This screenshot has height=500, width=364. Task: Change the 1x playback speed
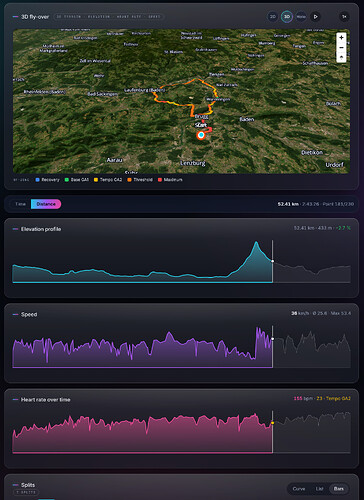point(344,17)
